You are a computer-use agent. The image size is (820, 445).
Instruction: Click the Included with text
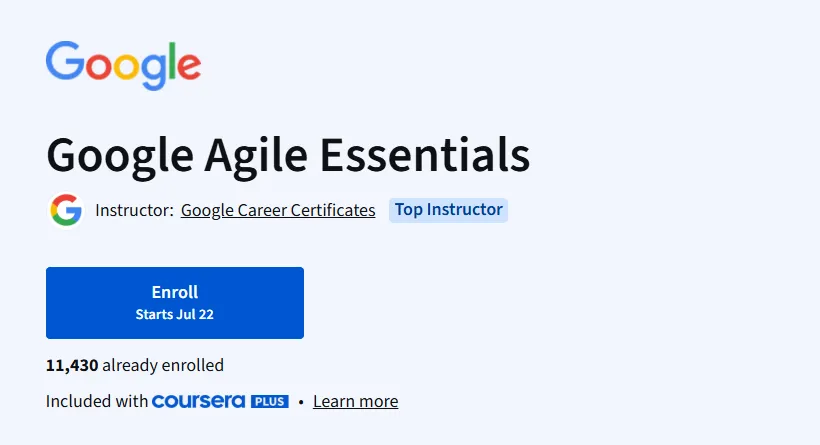tap(97, 401)
